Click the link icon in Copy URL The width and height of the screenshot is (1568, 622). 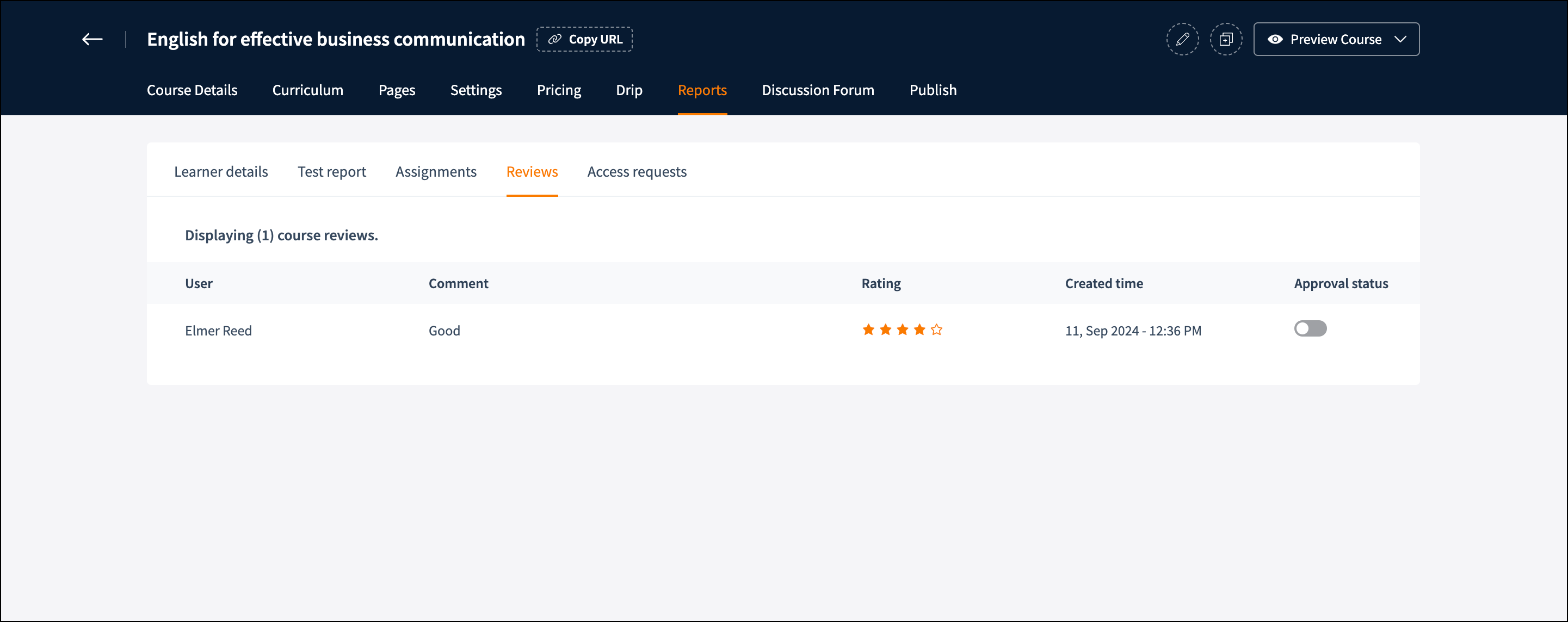pos(554,40)
